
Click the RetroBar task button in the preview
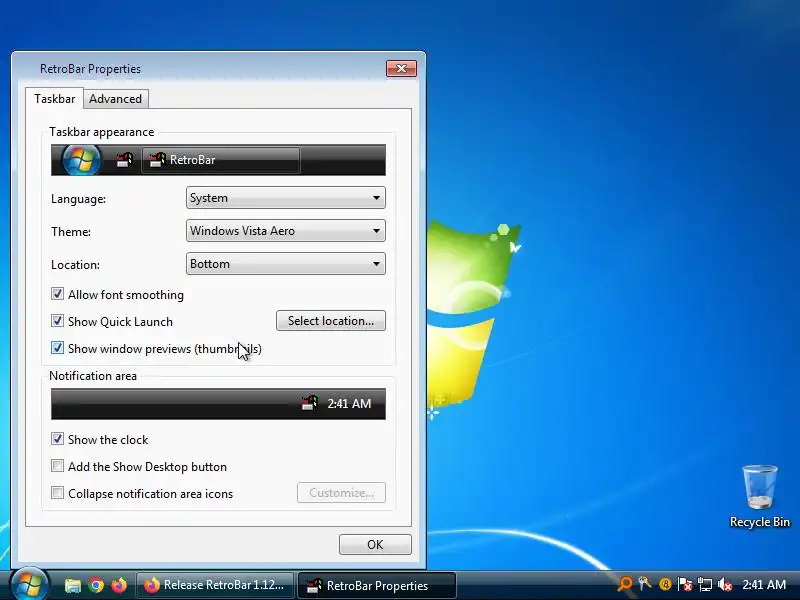(x=220, y=160)
